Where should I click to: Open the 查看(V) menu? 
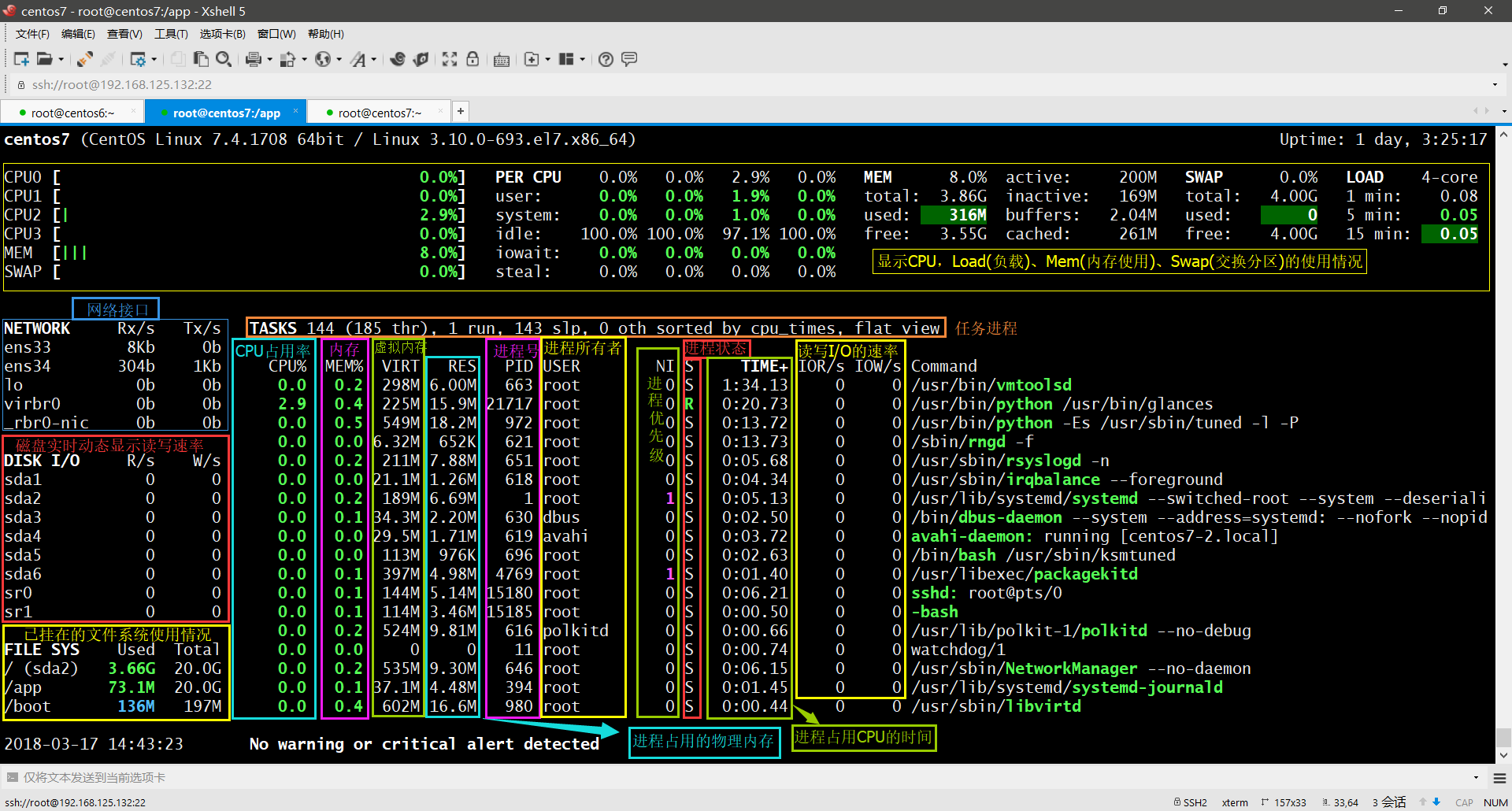coord(124,34)
